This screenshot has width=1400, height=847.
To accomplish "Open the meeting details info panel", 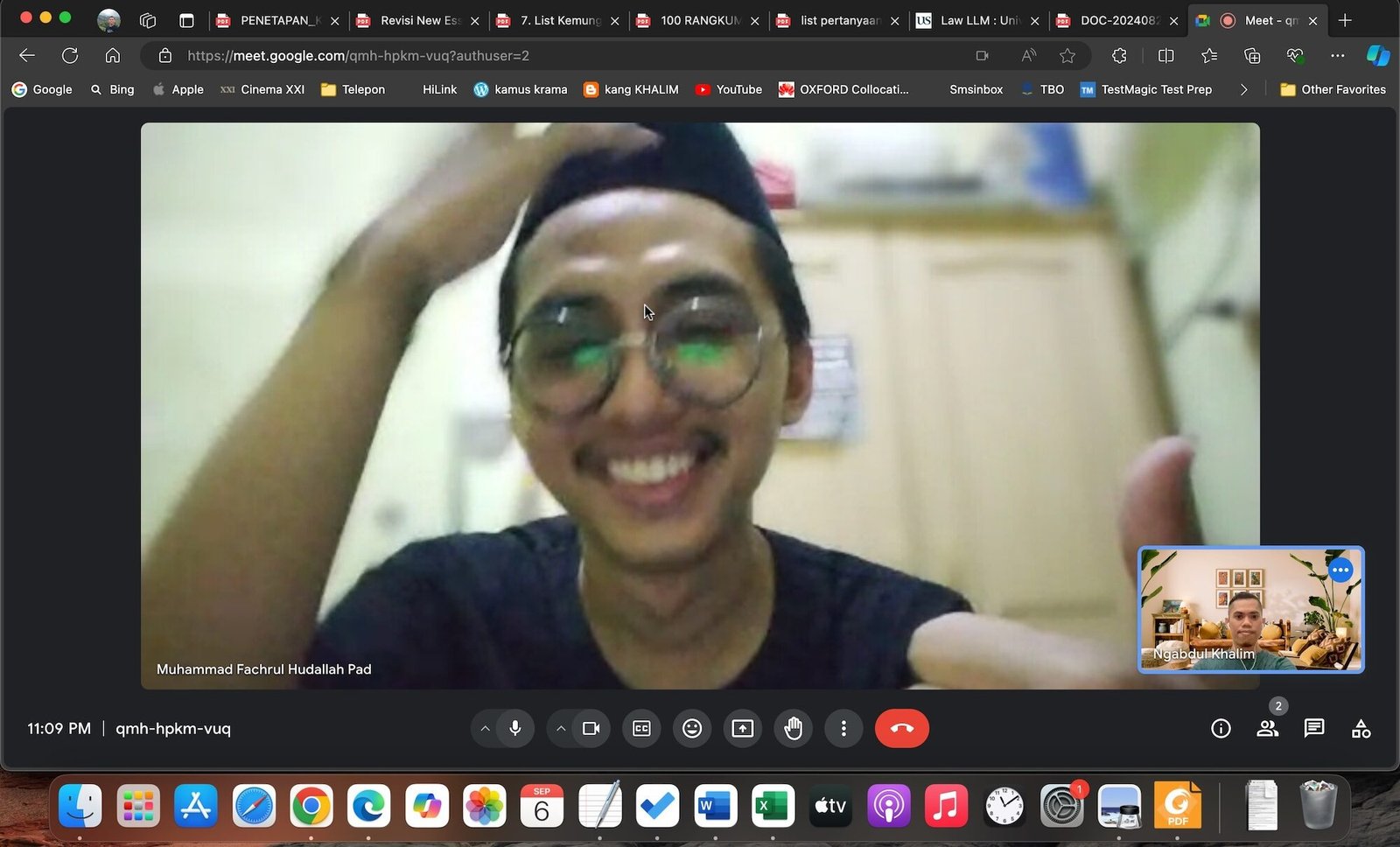I will (x=1220, y=728).
